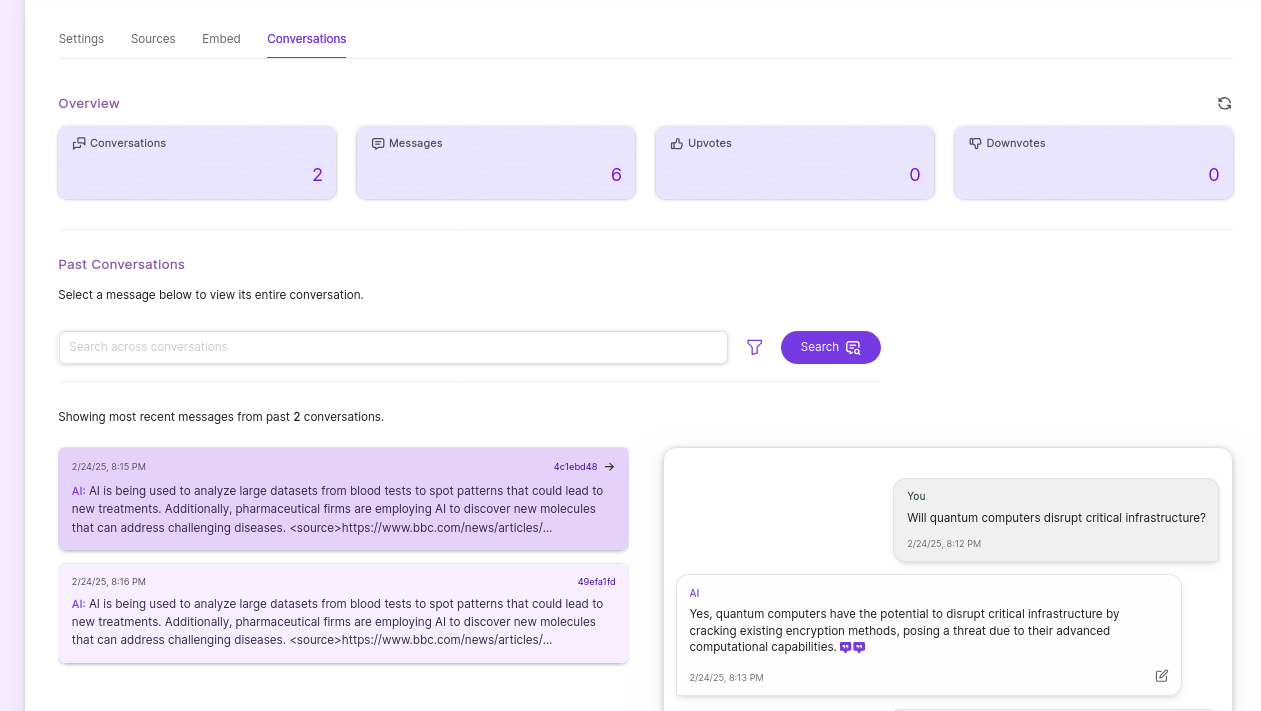
Task: Click the Upvotes thumbs-up icon
Action: 677,143
